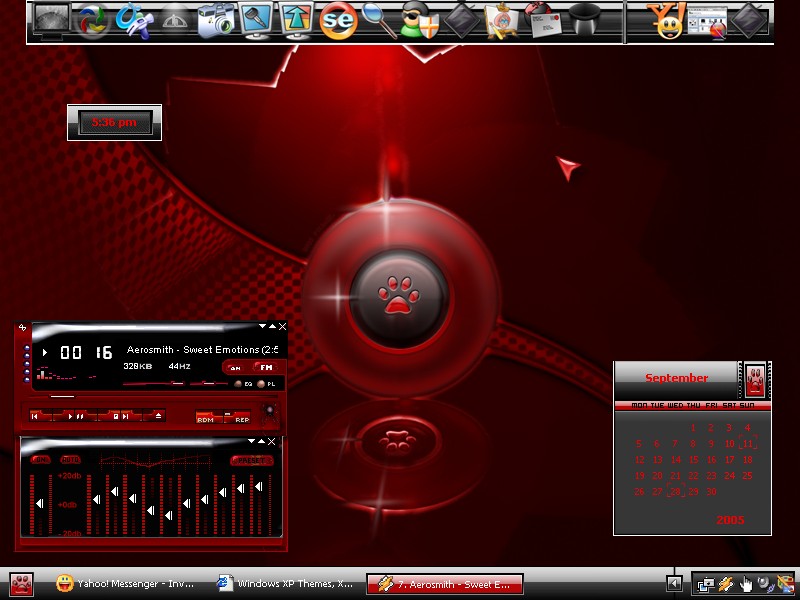Launch the orange 'se' dock icon
800x600 pixels.
[338, 21]
